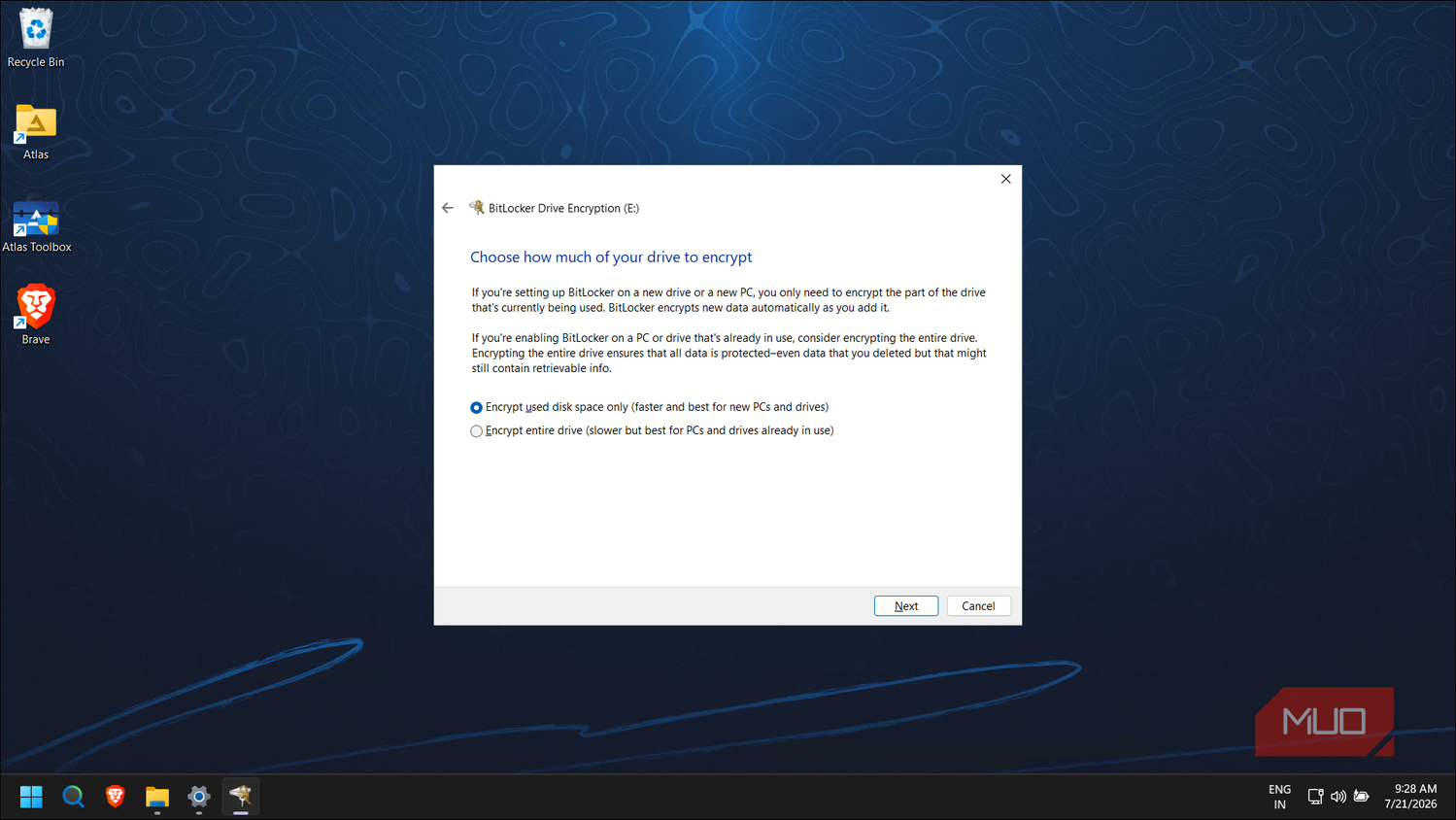Image resolution: width=1456 pixels, height=820 pixels.
Task: Open the network status tray icon
Action: [1315, 797]
